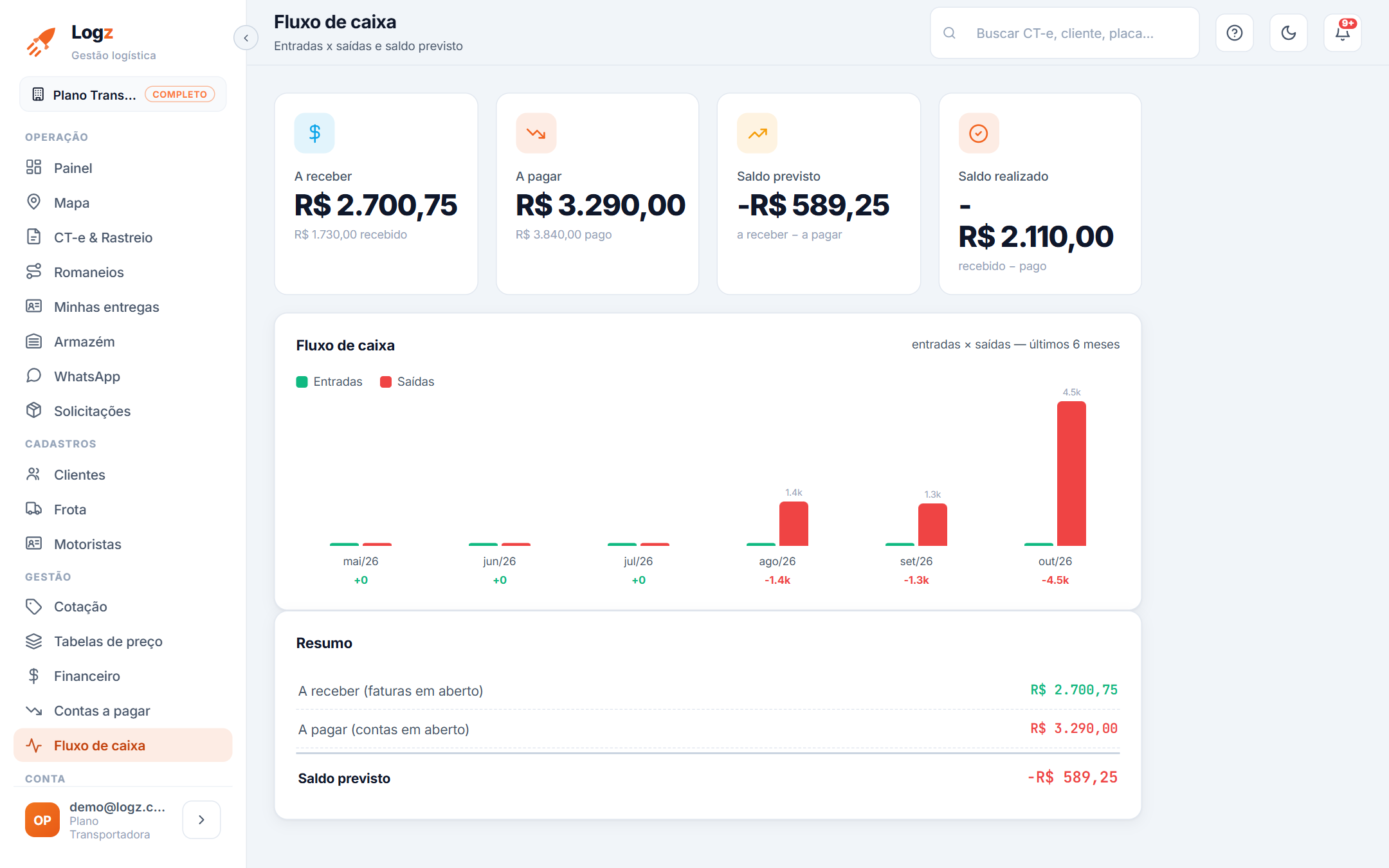Click the Armazém warehouse icon
Viewport: 1389px width, 868px height.
tap(34, 341)
